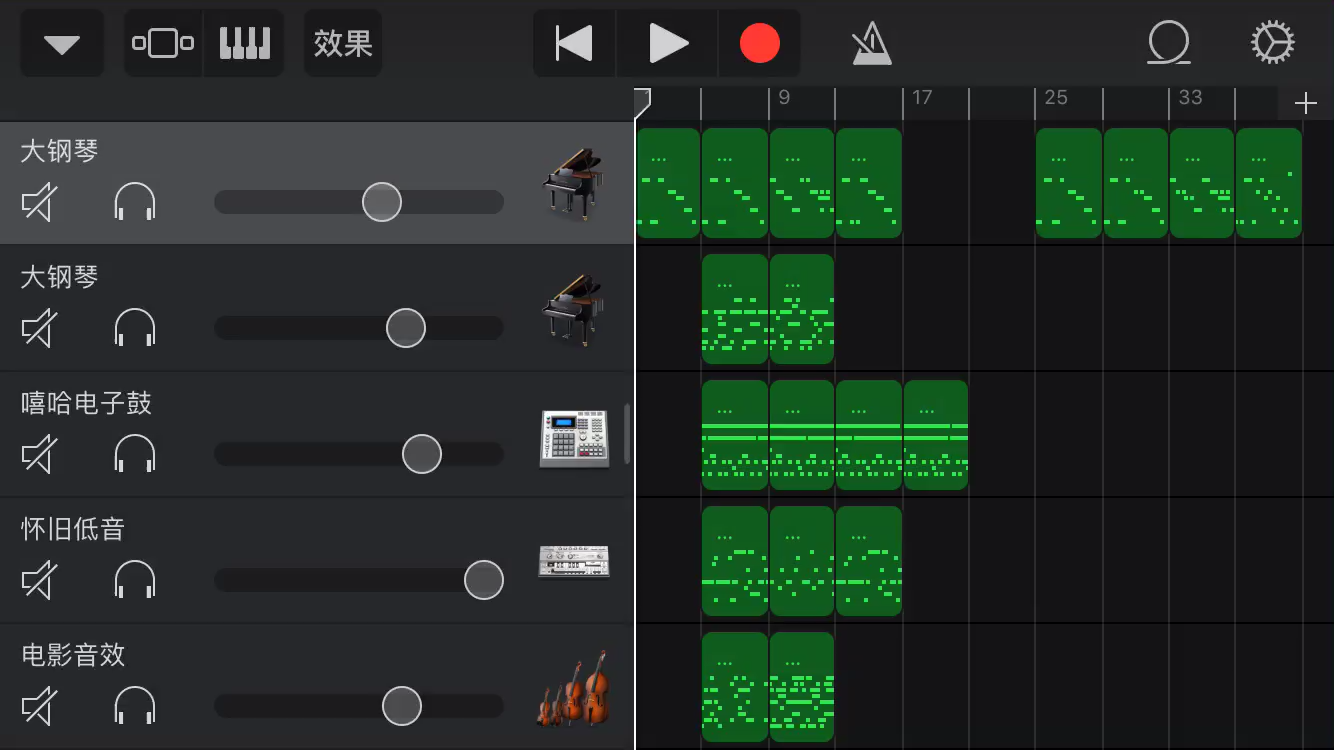Go to beginning with the rewind button
The width and height of the screenshot is (1334, 750).
pyautogui.click(x=574, y=44)
